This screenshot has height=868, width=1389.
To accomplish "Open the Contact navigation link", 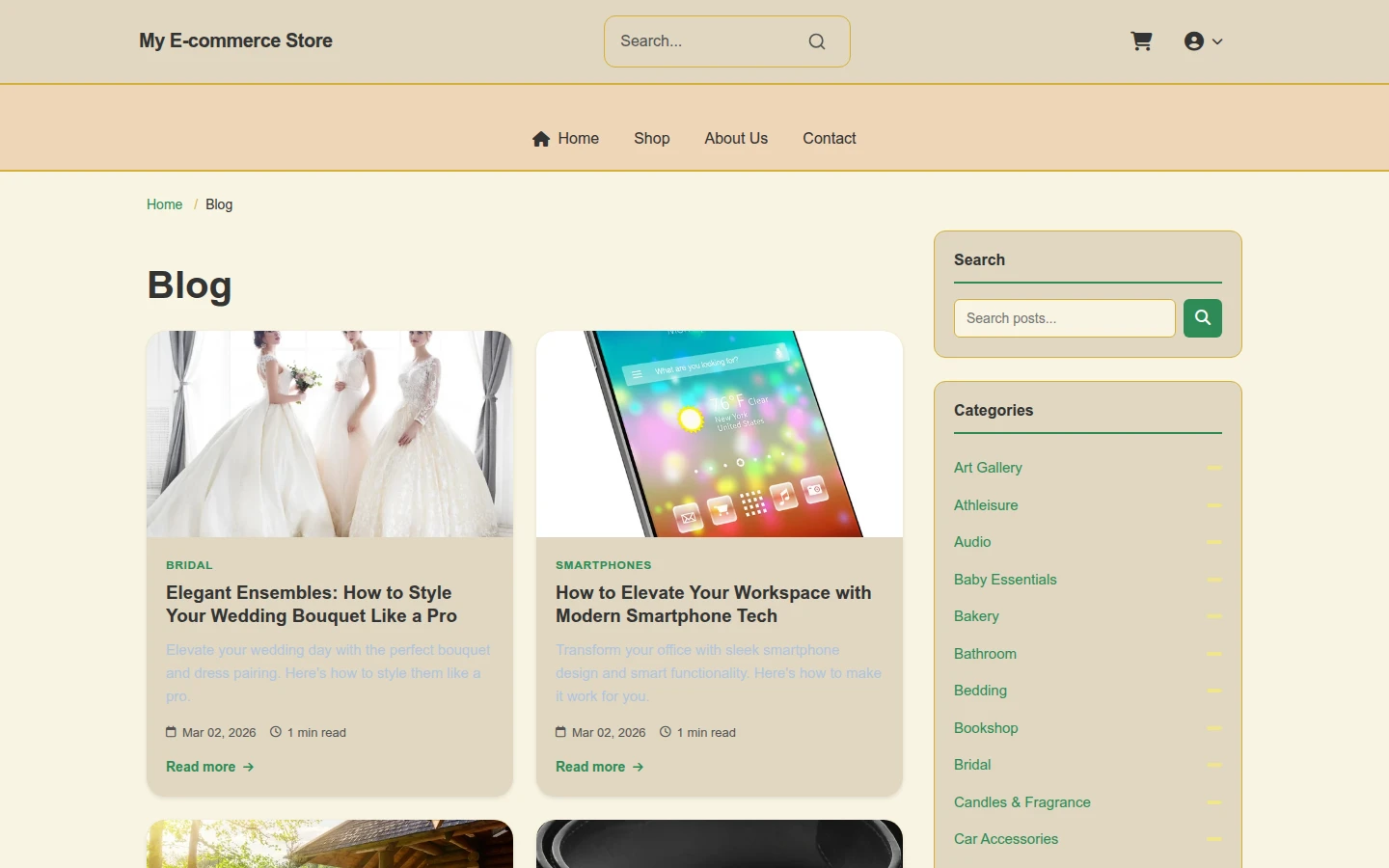I will [830, 139].
